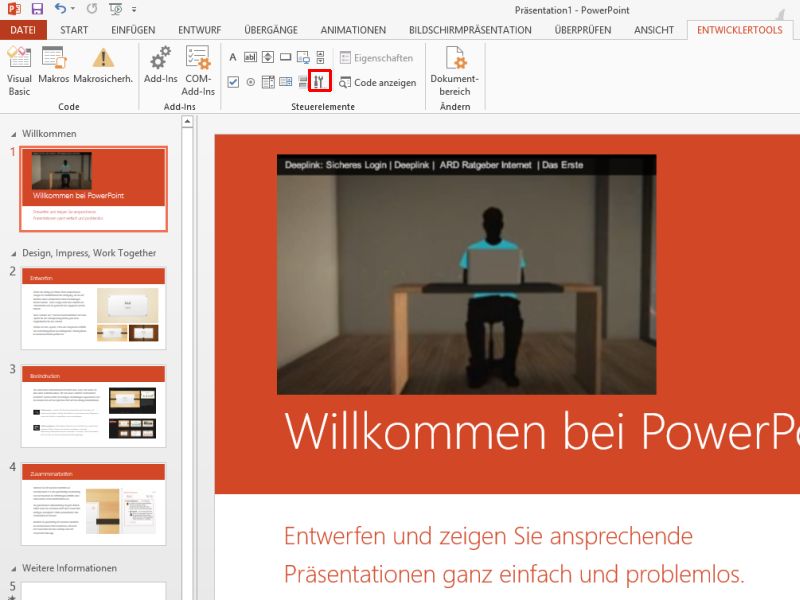Open More Controls (tools icon)
The height and width of the screenshot is (600, 800).
(320, 82)
